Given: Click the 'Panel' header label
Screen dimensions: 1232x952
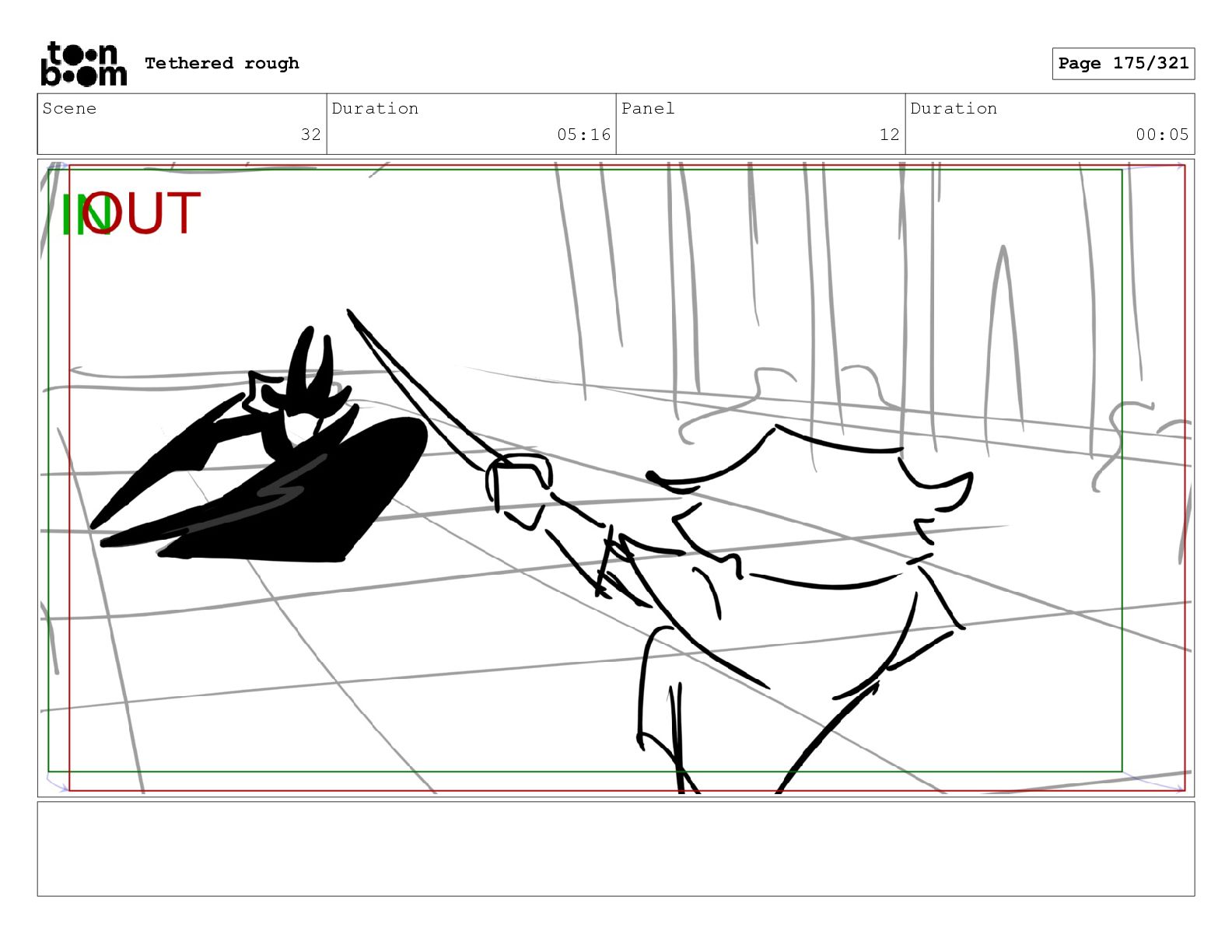Looking at the screenshot, I should click(x=648, y=108).
